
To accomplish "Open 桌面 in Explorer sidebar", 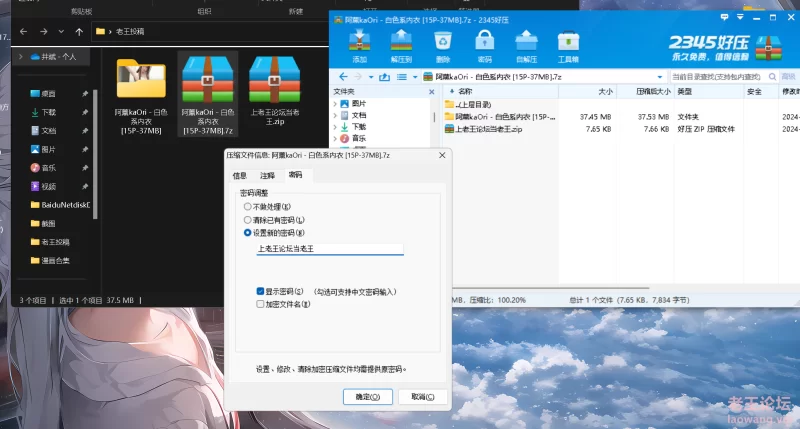I will 48,94.
